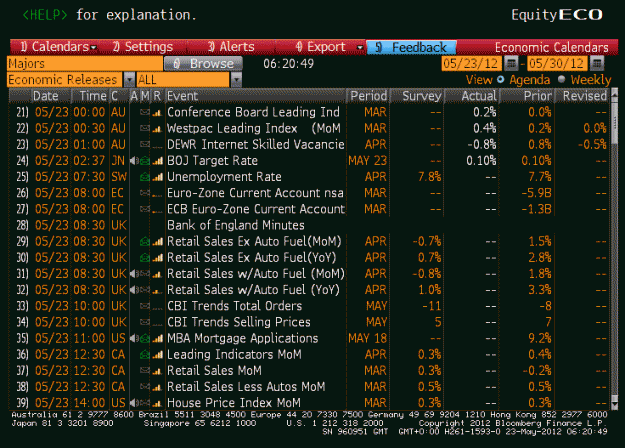The width and height of the screenshot is (625, 448).
Task: Click the mail icon for Leading Indicators MoM
Action: pos(145,354)
